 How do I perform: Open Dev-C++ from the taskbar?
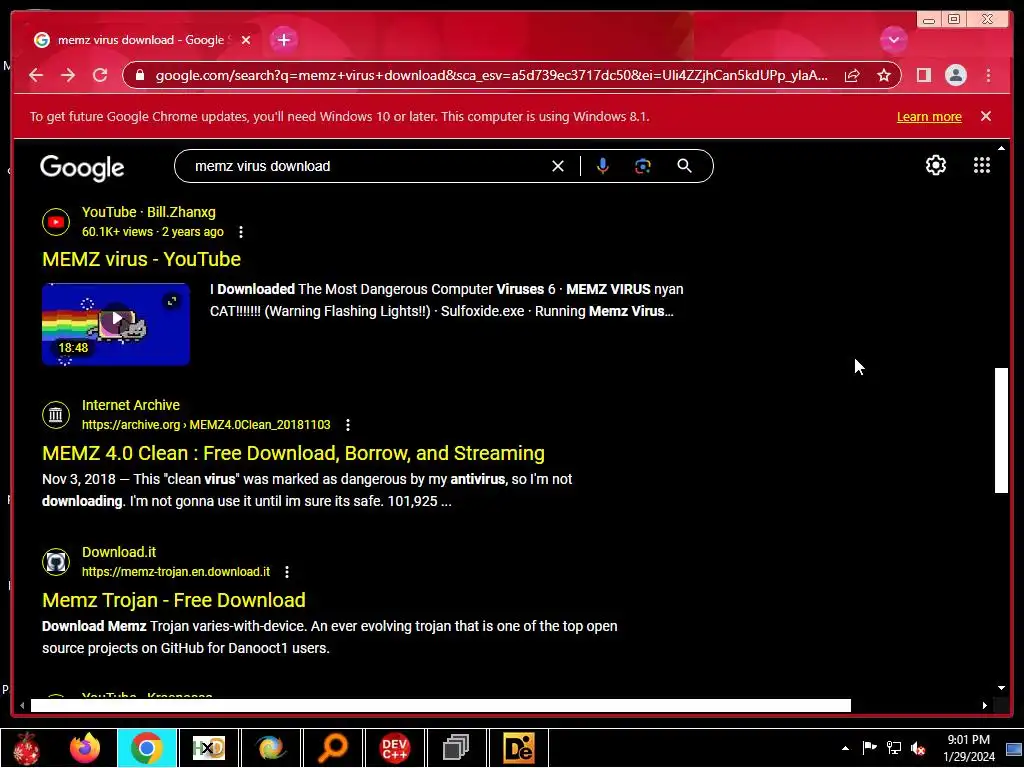(x=394, y=748)
